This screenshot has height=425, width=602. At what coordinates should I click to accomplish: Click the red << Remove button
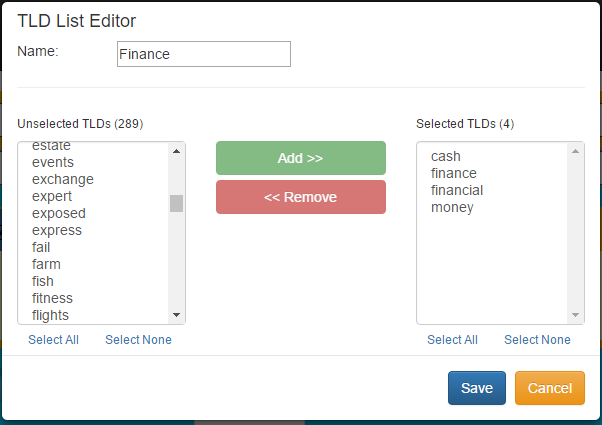(300, 197)
